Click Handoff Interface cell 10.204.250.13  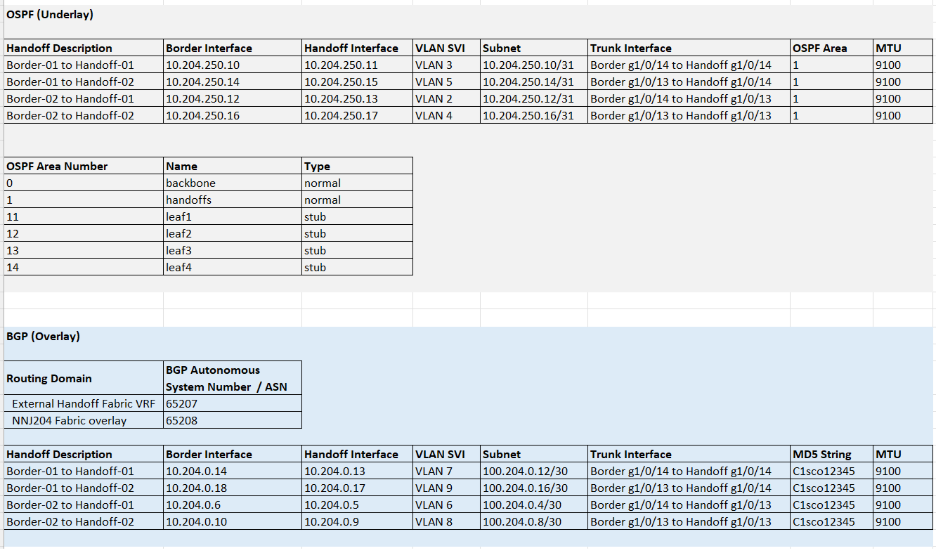click(x=357, y=99)
